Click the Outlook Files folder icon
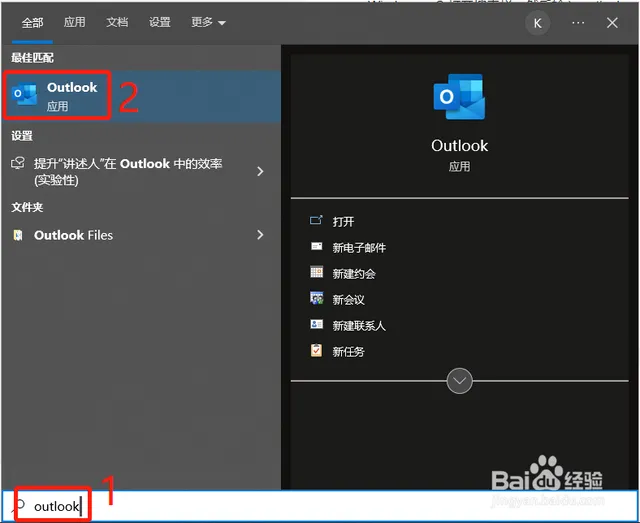 [x=18, y=235]
